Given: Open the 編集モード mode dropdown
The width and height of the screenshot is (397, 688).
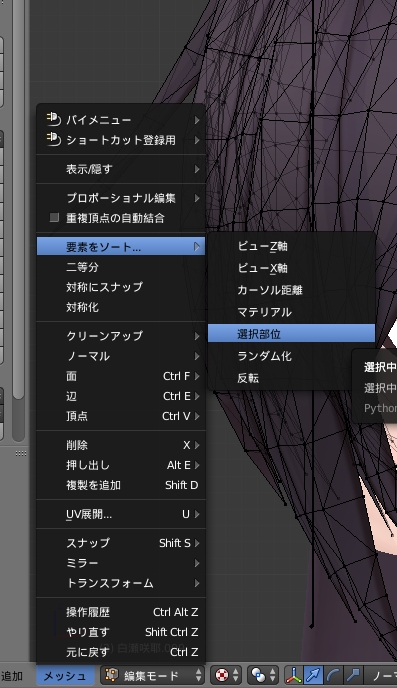Looking at the screenshot, I should point(153,675).
